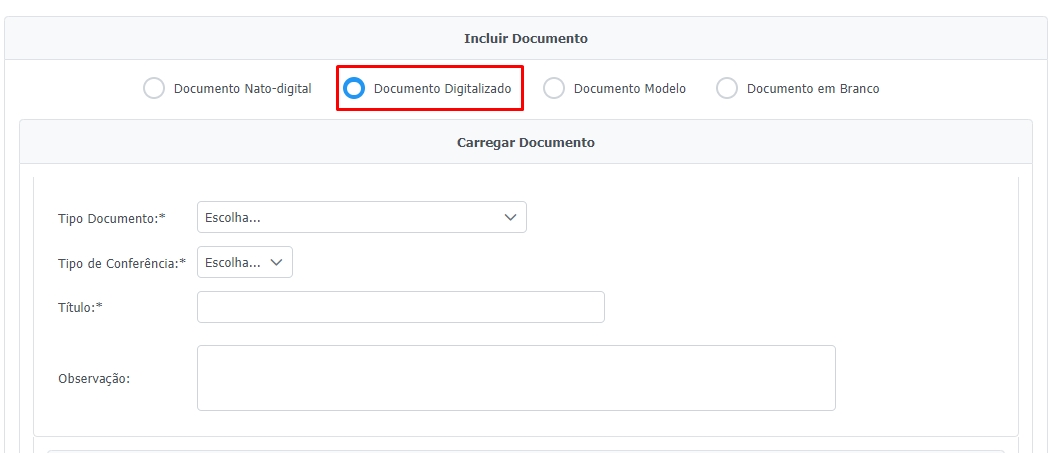The image size is (1052, 453).
Task: Click the "Observação:" field label
Action: pos(95,378)
